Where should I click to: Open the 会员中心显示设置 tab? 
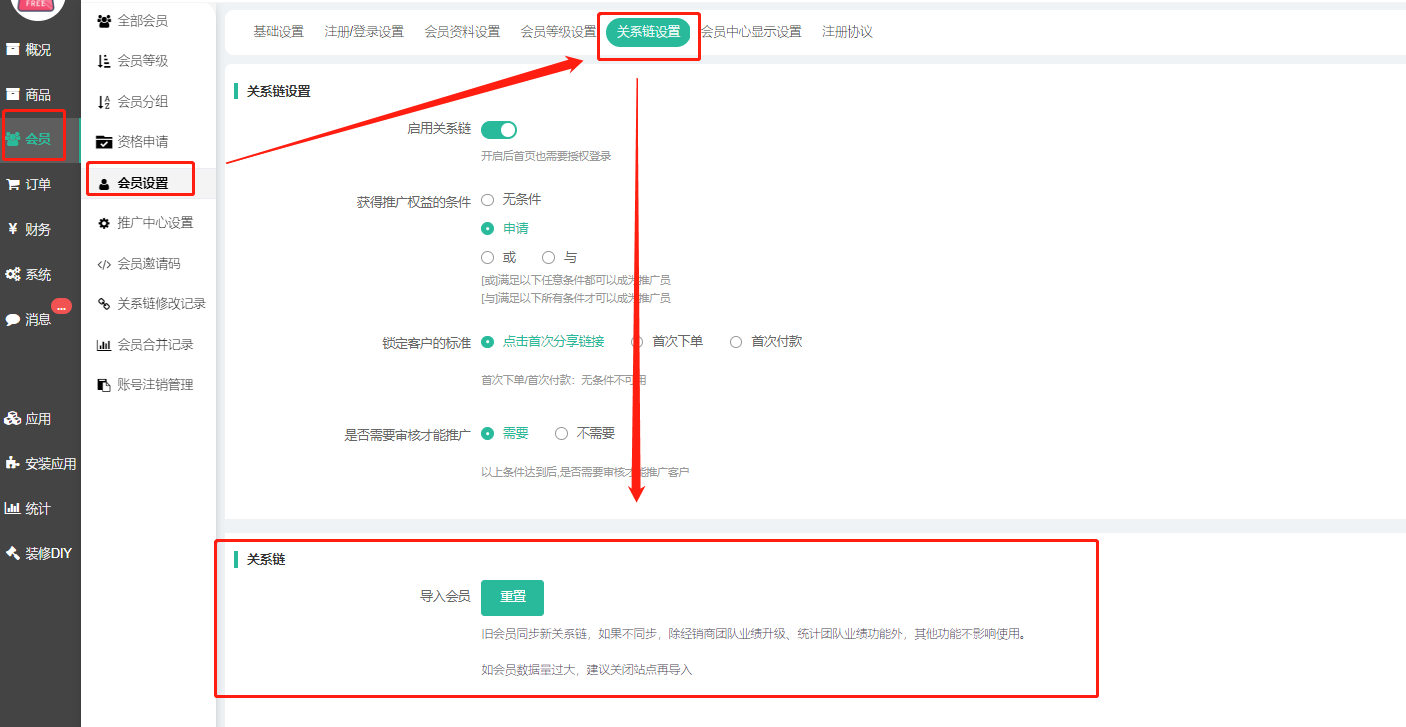pyautogui.click(x=751, y=32)
